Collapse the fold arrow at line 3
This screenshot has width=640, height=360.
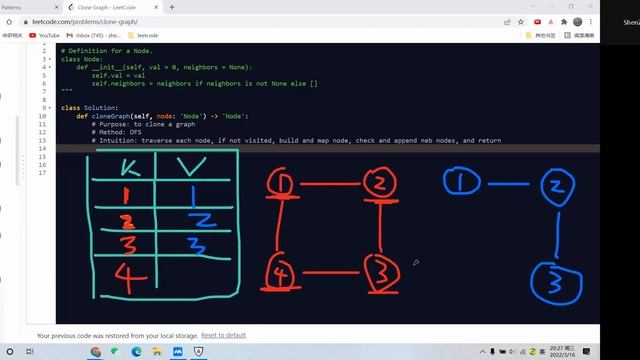coord(50,59)
